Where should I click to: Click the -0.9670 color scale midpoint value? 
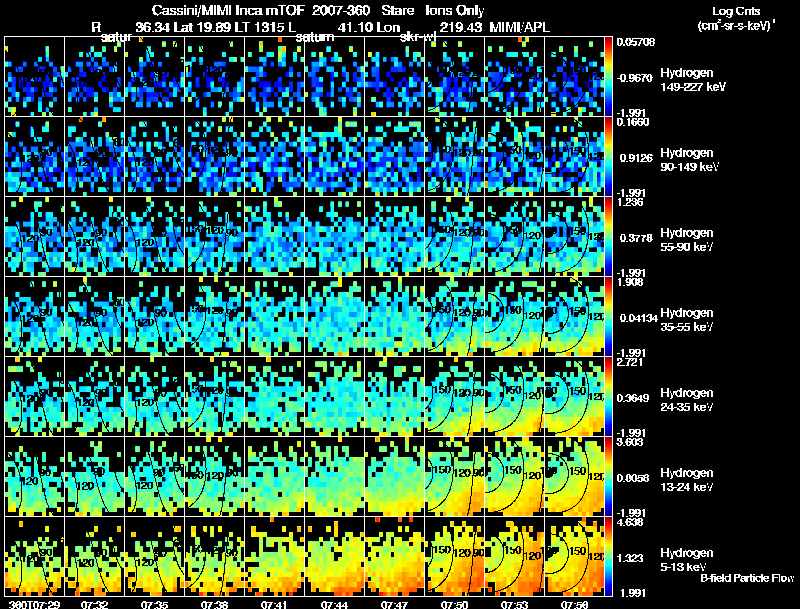click(634, 78)
